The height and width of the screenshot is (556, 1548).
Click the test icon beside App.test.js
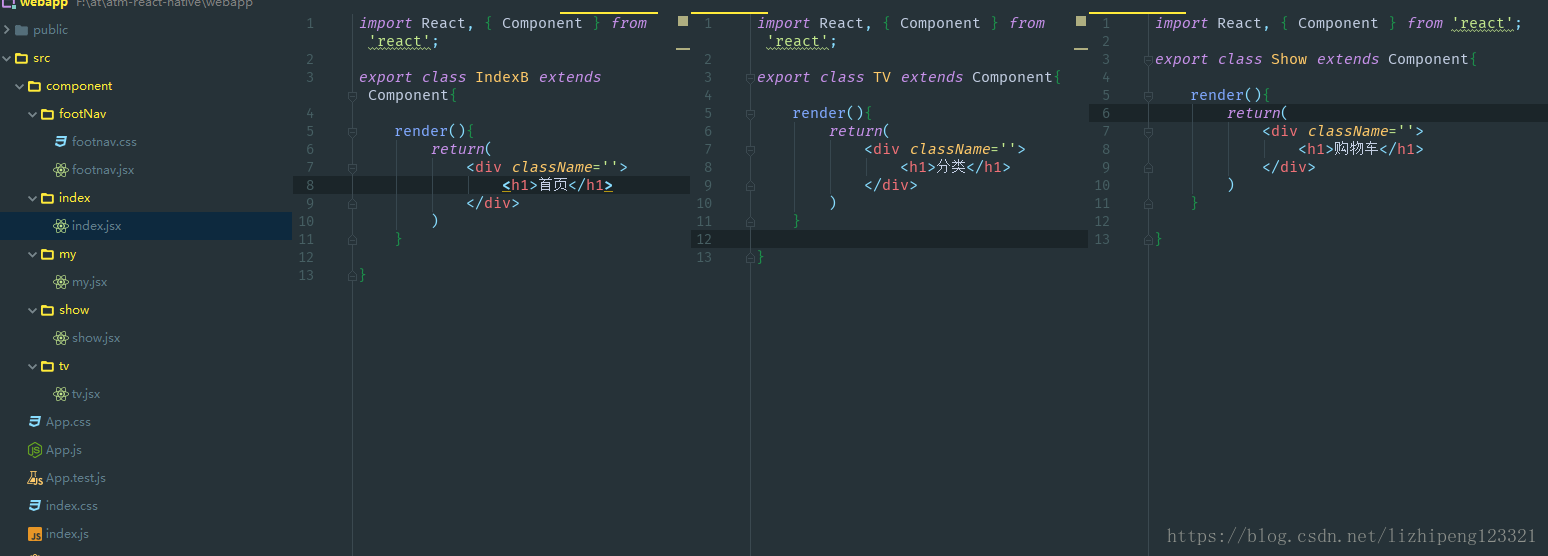pyautogui.click(x=35, y=478)
